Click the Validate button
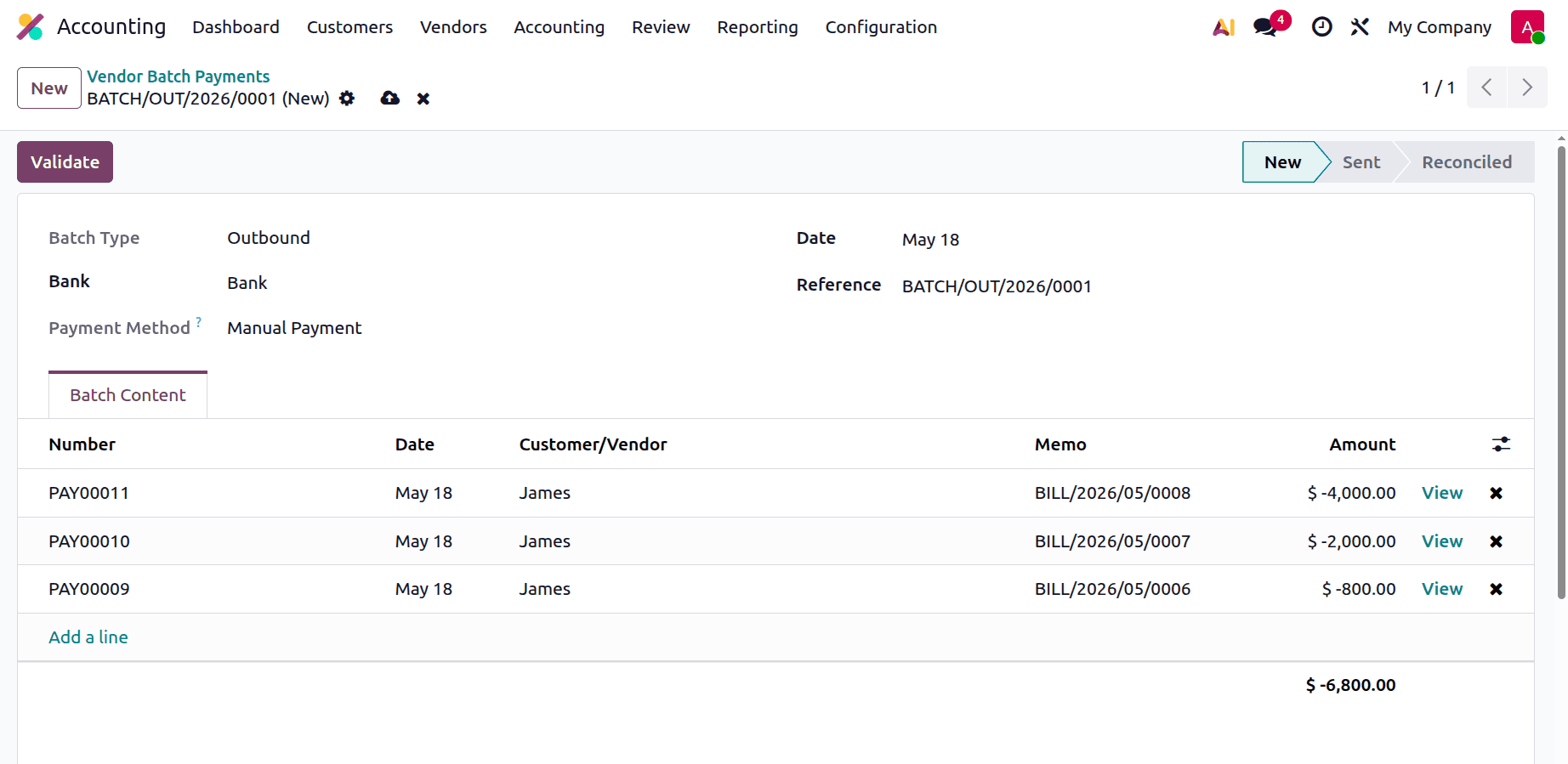Viewport: 1568px width, 764px height. click(65, 161)
